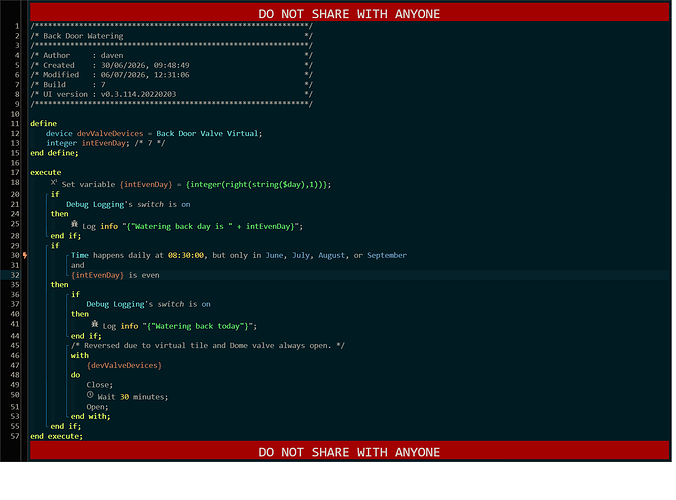This screenshot has width=676, height=500.
Task: Click the bug icon before Log info "Watering back today"
Action: tap(95, 324)
